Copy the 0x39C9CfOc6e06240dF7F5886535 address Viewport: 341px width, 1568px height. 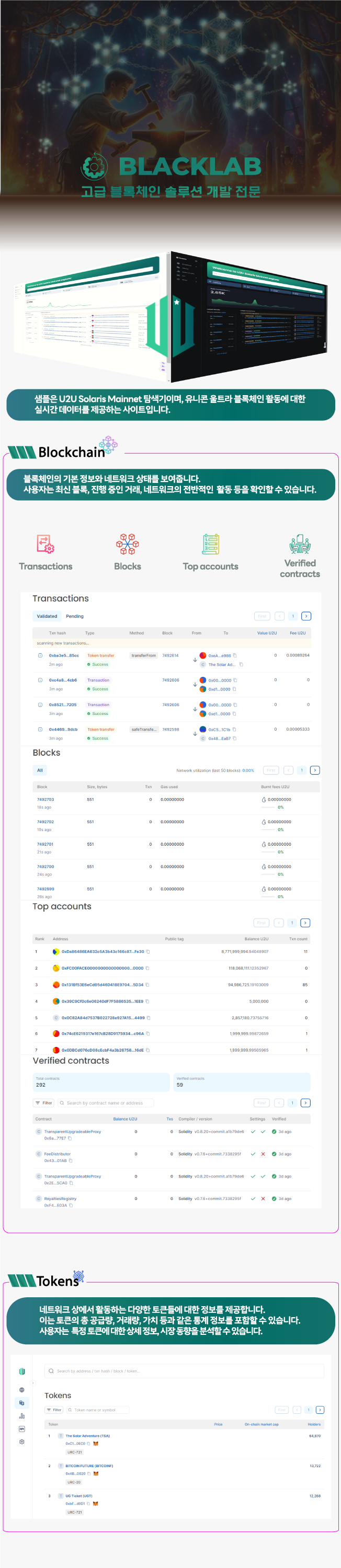tap(147, 1001)
